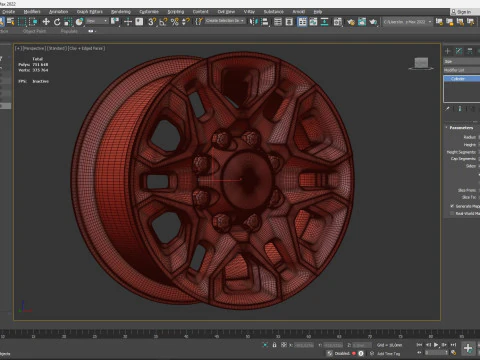The height and width of the screenshot is (360, 480).
Task: Click the Sign In button
Action: point(465,12)
